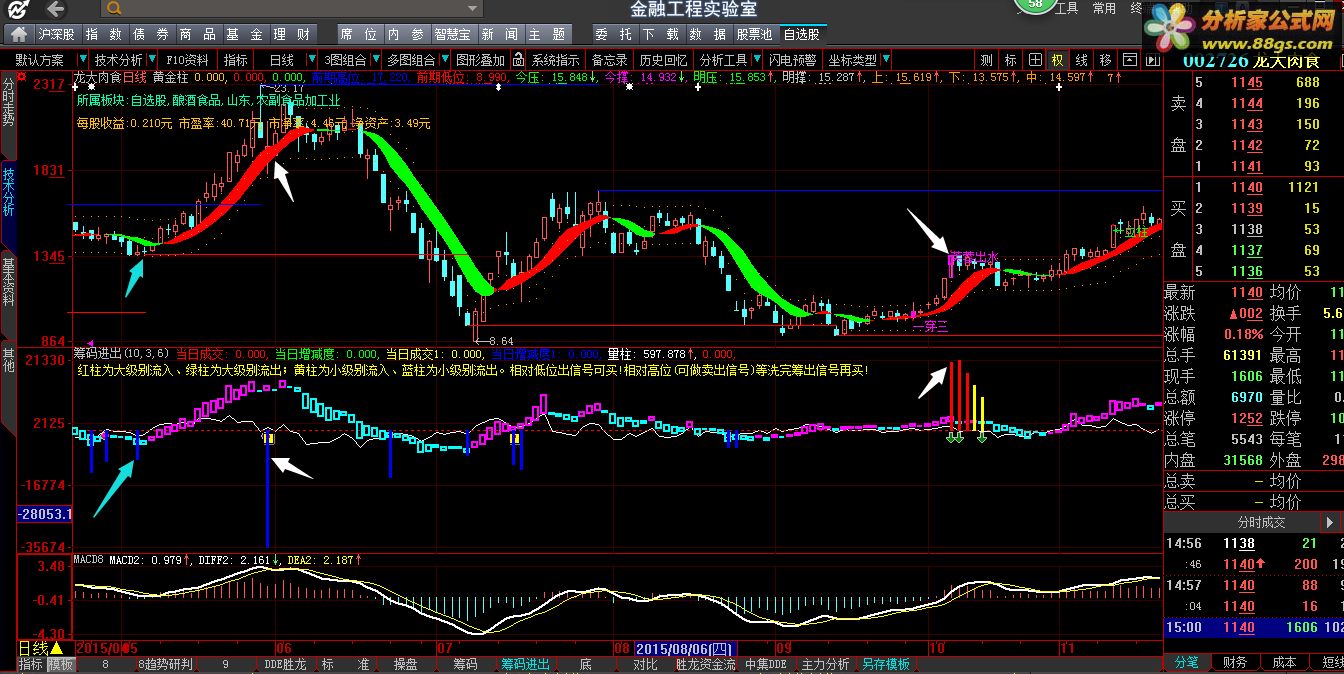This screenshot has width=1344, height=674.
Task: Click the play-forward panel icon
Action: [1152, 60]
